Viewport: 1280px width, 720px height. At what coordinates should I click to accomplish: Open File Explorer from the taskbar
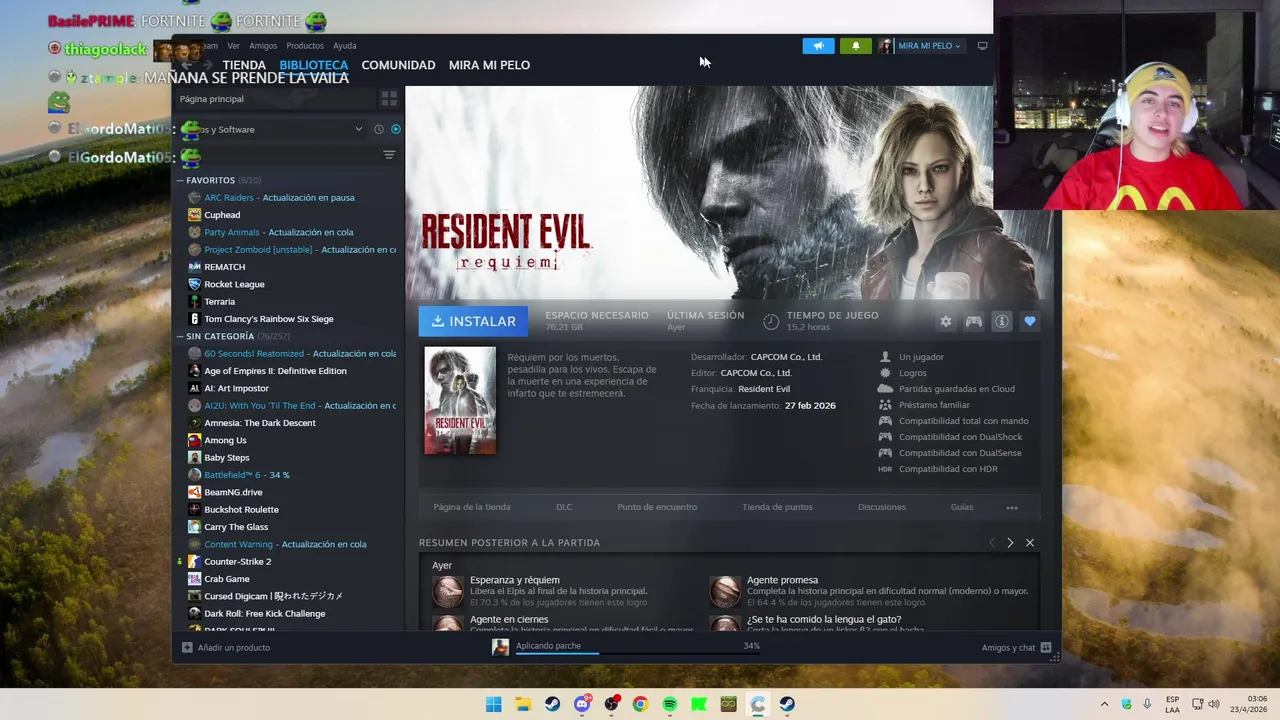(x=523, y=704)
